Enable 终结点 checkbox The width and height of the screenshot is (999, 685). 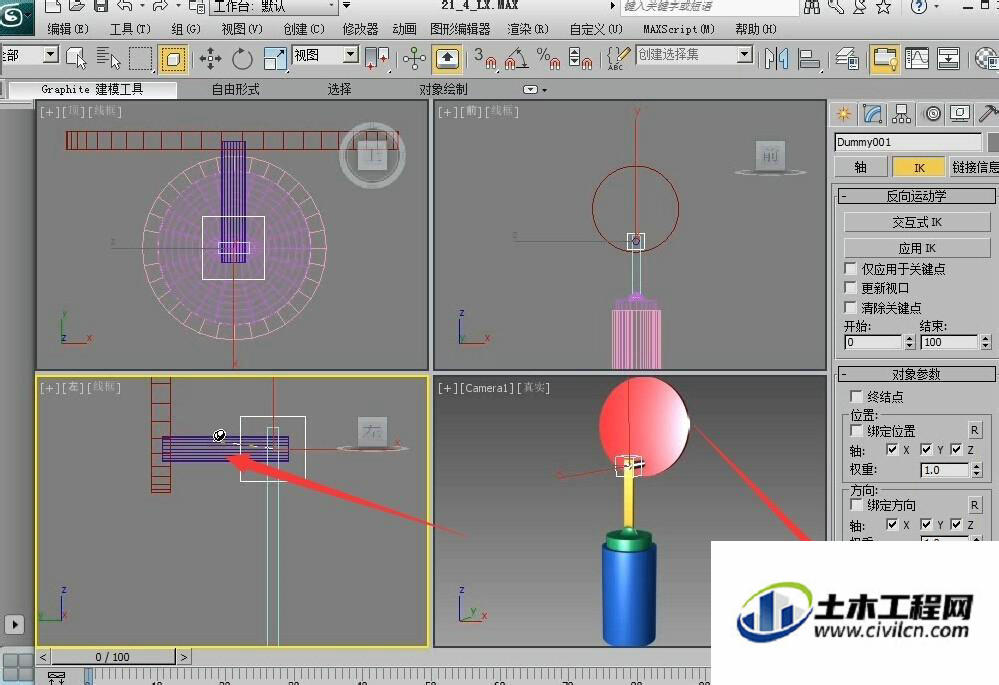click(856, 397)
